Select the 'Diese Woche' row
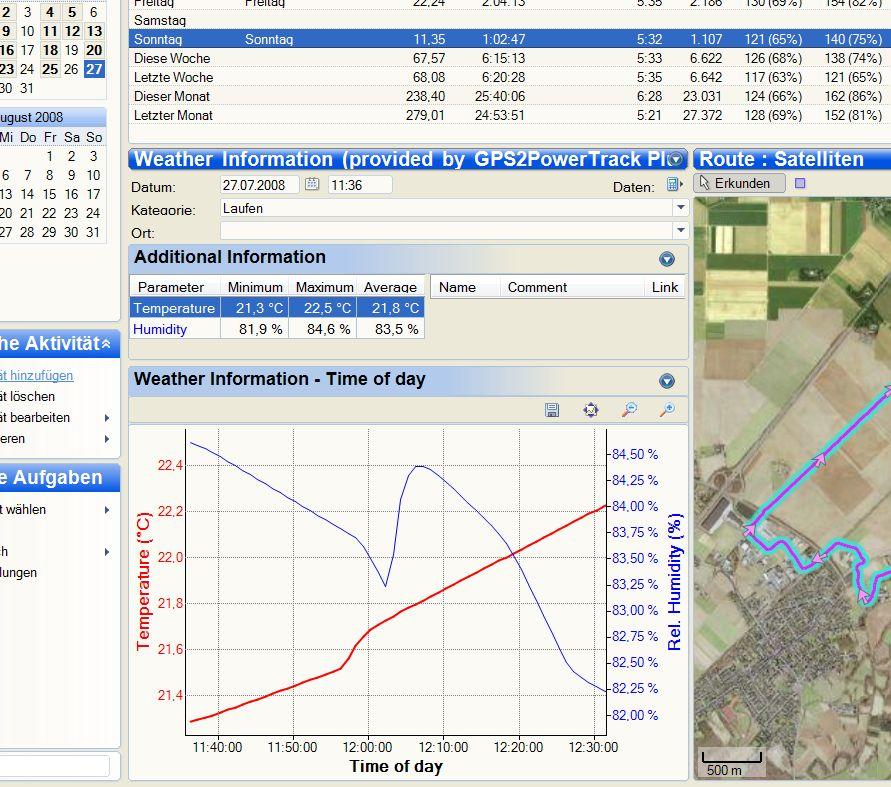 tap(509, 58)
